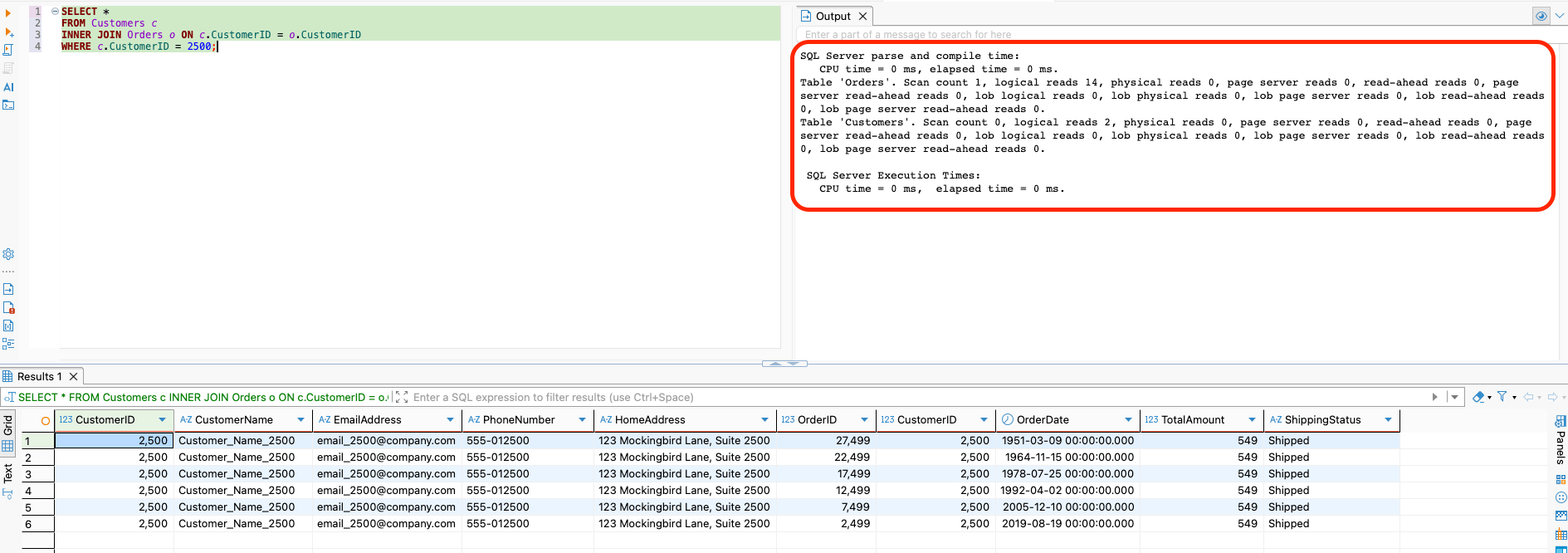
Task: Click the document-with-arrow icon in the editor sidebar
Action: (x=8, y=289)
